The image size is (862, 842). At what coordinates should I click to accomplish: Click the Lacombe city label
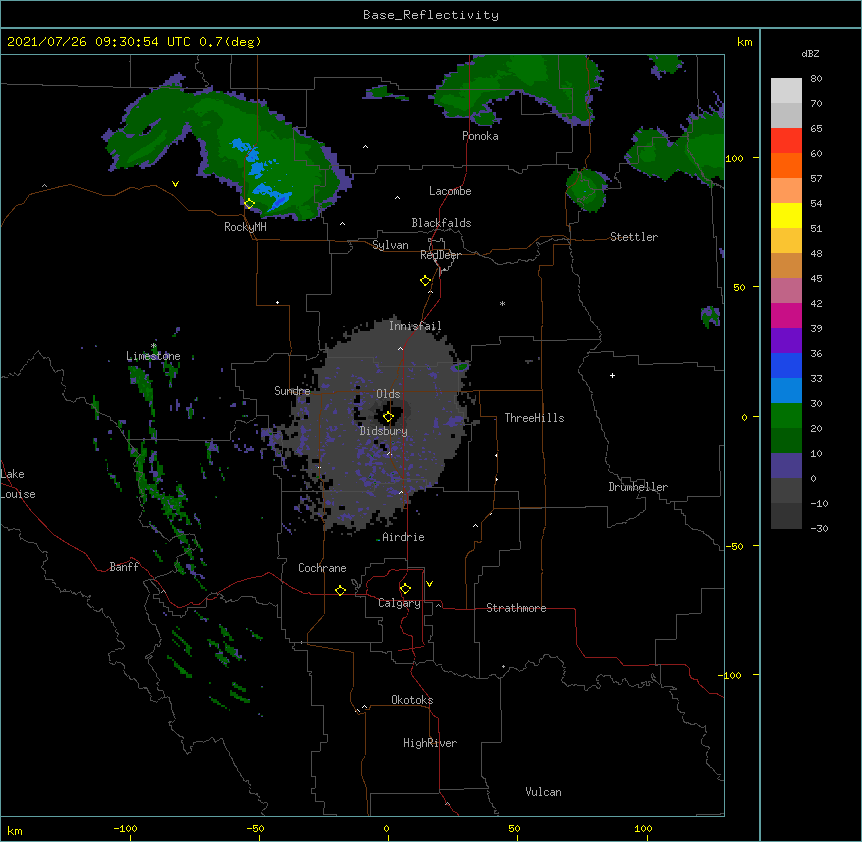(450, 191)
